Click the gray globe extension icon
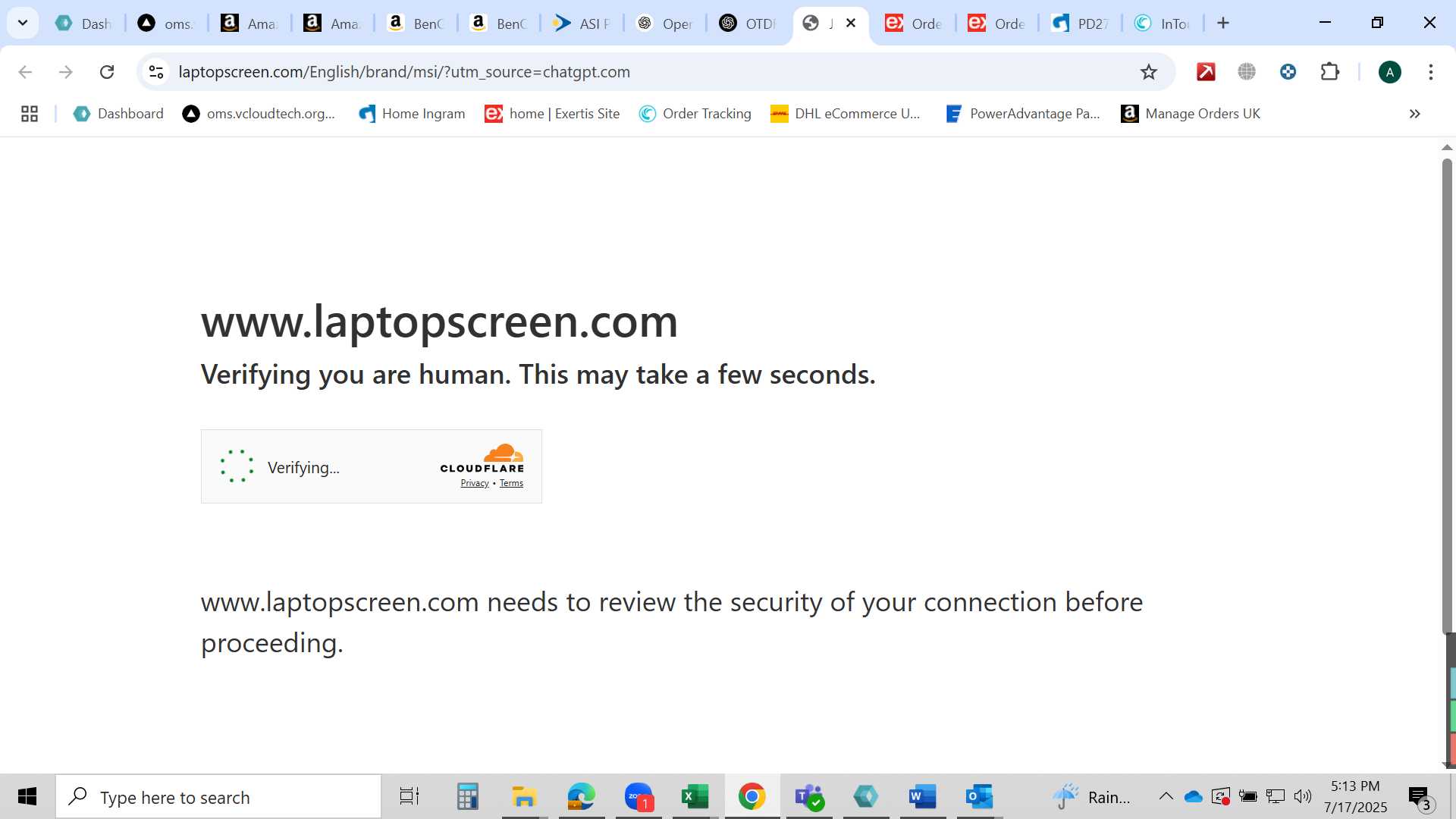The width and height of the screenshot is (1456, 819). pos(1247,72)
